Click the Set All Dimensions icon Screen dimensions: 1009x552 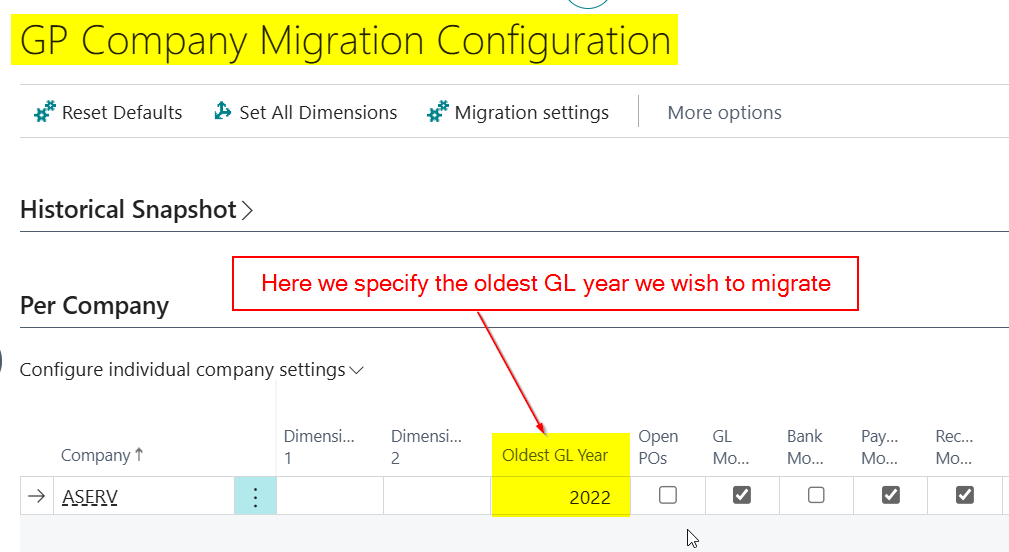[223, 112]
